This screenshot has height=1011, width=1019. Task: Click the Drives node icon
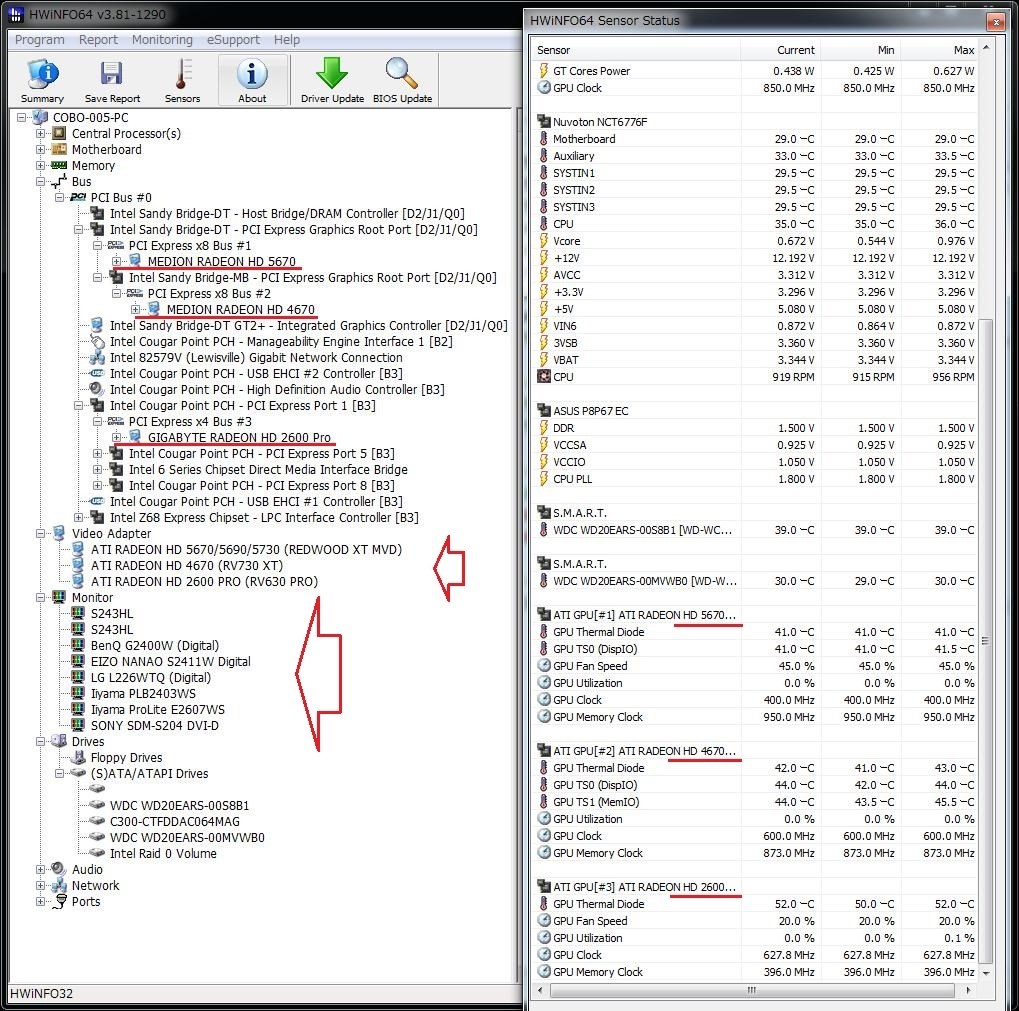pos(59,741)
